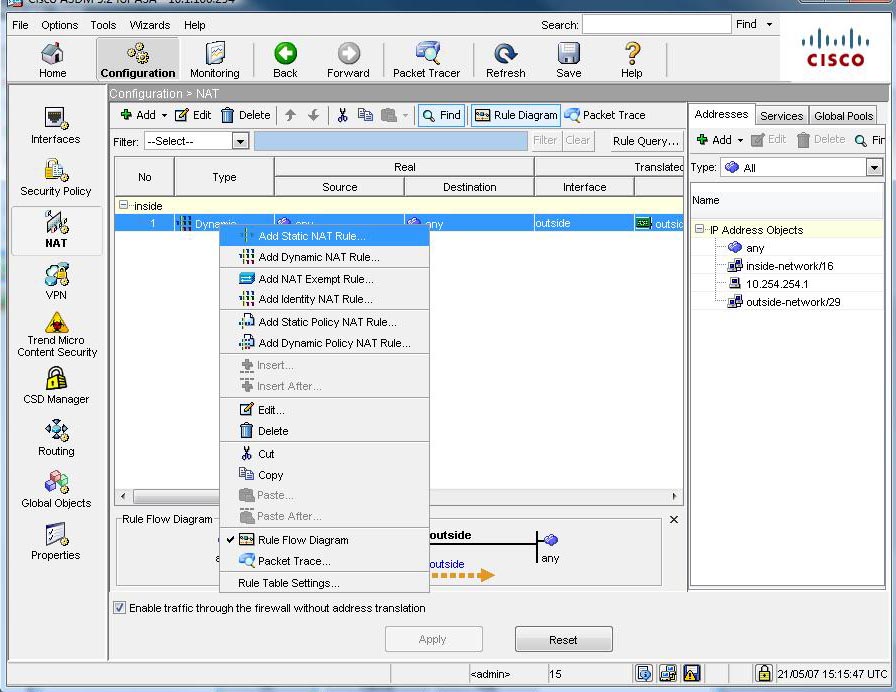896x692 pixels.
Task: Click the Forward arrow icon
Action: (x=349, y=53)
